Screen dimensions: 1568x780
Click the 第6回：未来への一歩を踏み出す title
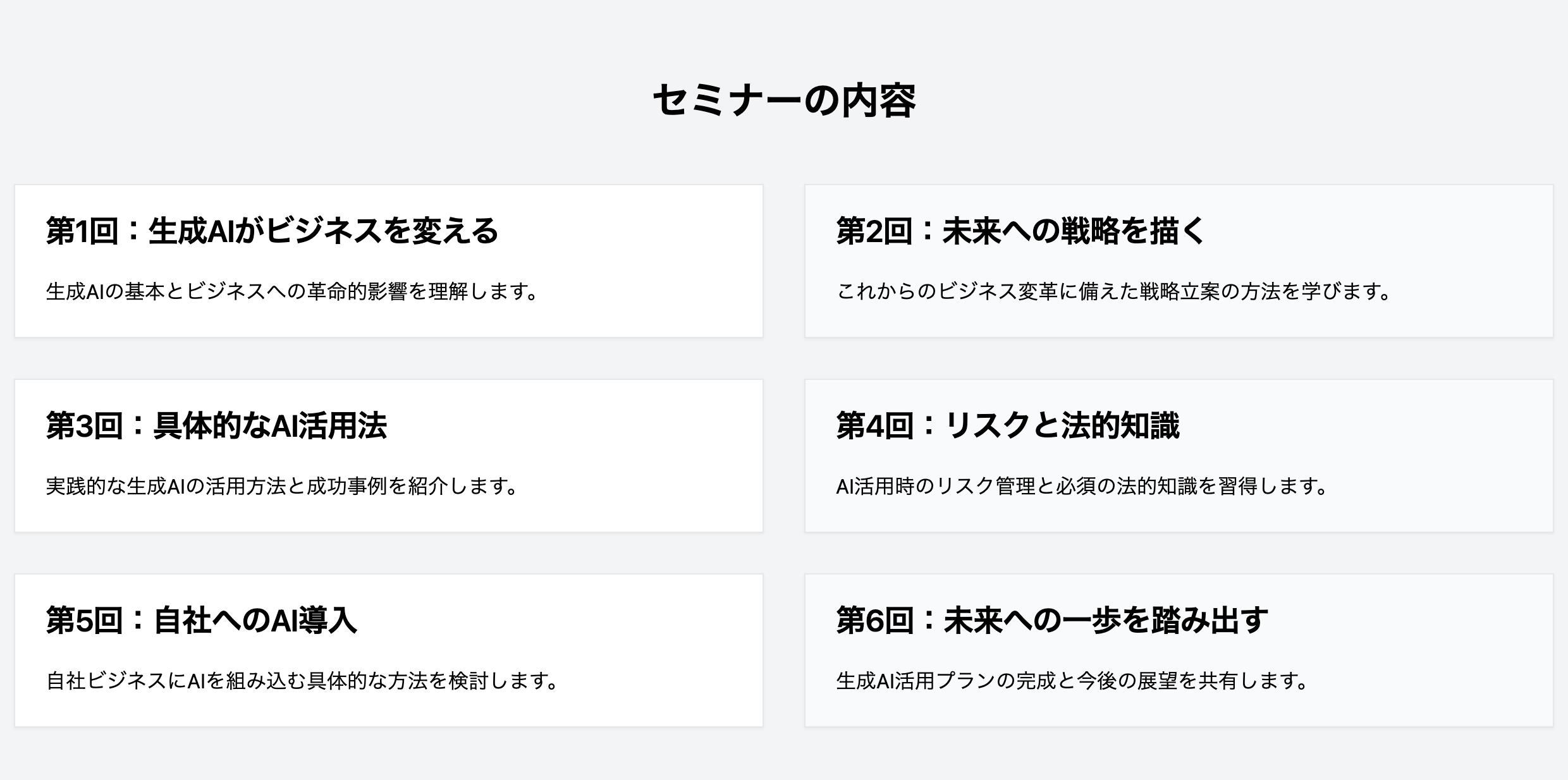[1051, 620]
